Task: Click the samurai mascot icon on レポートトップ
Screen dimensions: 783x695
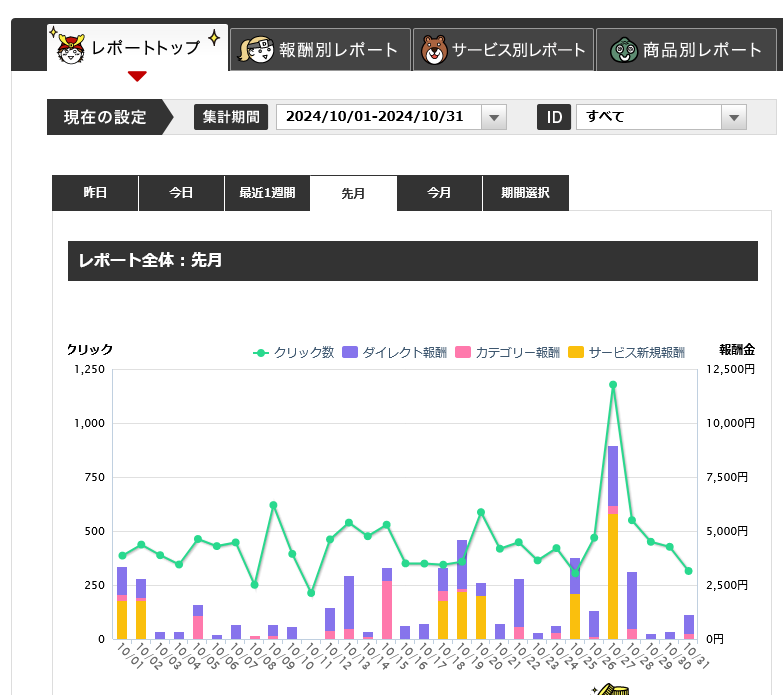Action: point(69,49)
